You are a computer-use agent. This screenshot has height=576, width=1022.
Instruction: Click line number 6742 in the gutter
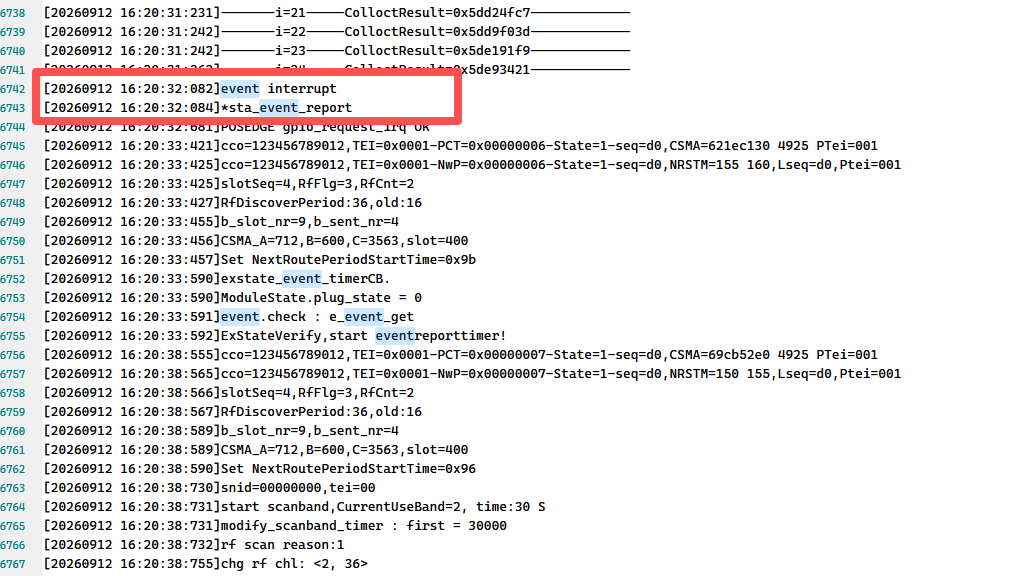click(13, 89)
